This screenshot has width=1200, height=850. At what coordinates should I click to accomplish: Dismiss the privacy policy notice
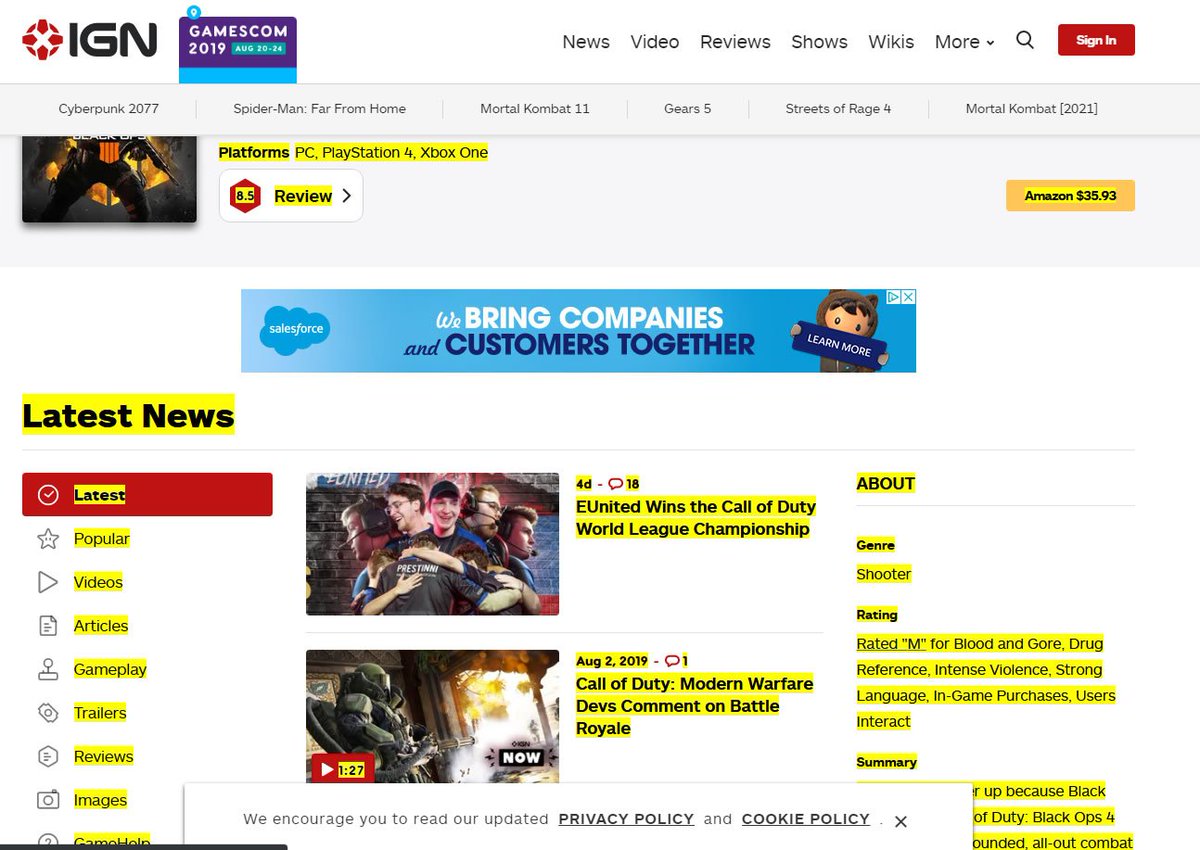point(901,821)
